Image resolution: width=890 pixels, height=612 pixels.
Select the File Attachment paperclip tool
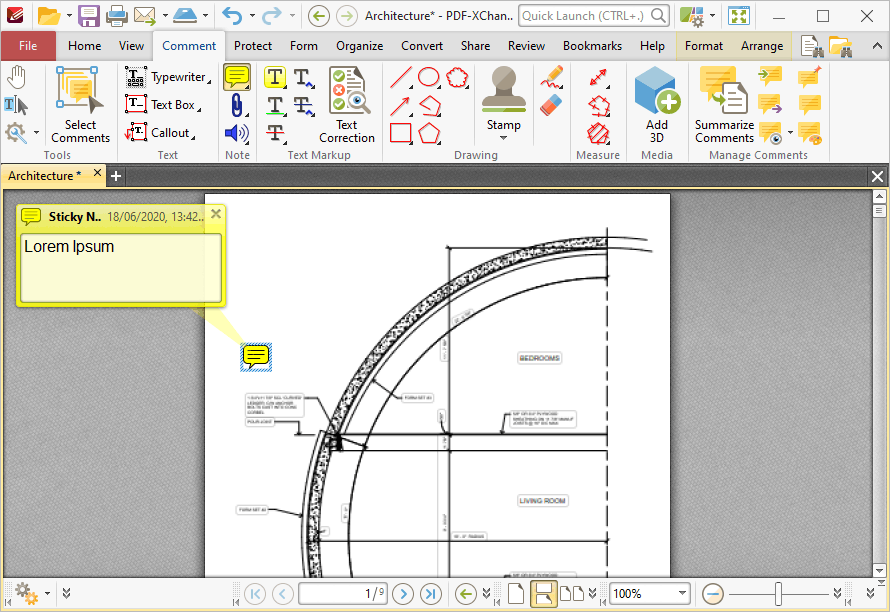(x=237, y=105)
